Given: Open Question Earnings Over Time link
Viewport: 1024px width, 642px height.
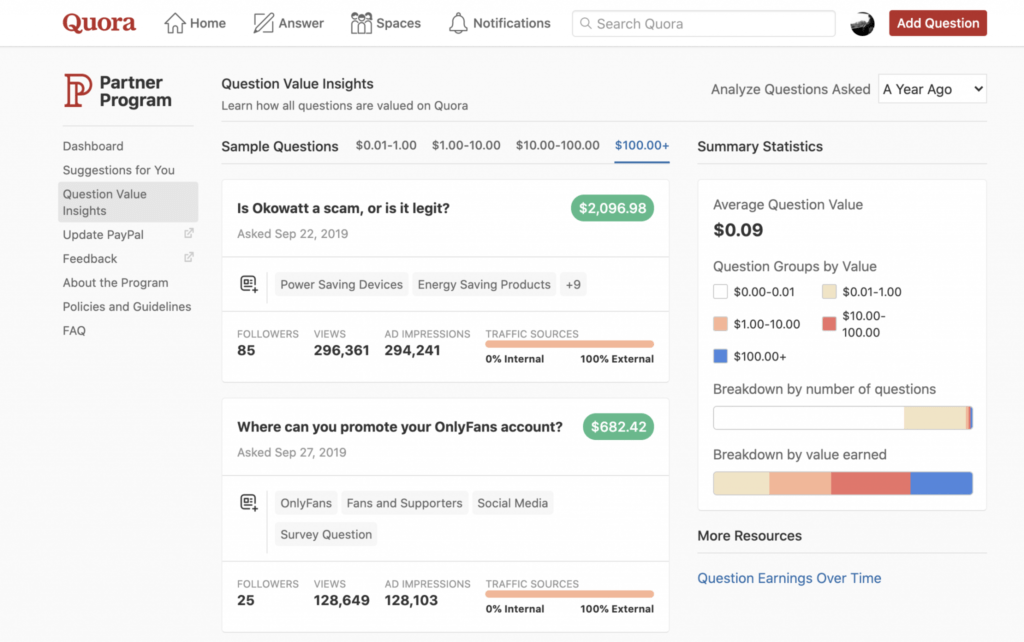Looking at the screenshot, I should (789, 578).
